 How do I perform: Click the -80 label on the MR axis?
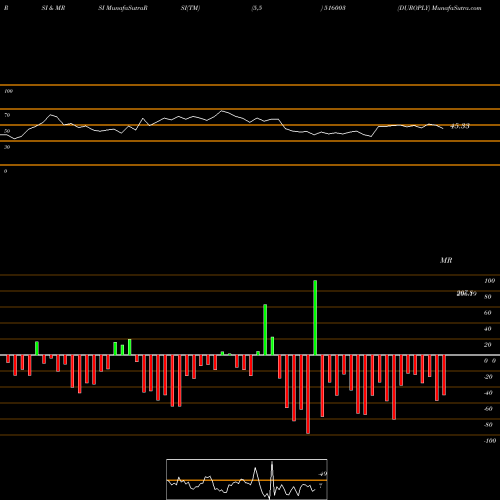click(488, 425)
